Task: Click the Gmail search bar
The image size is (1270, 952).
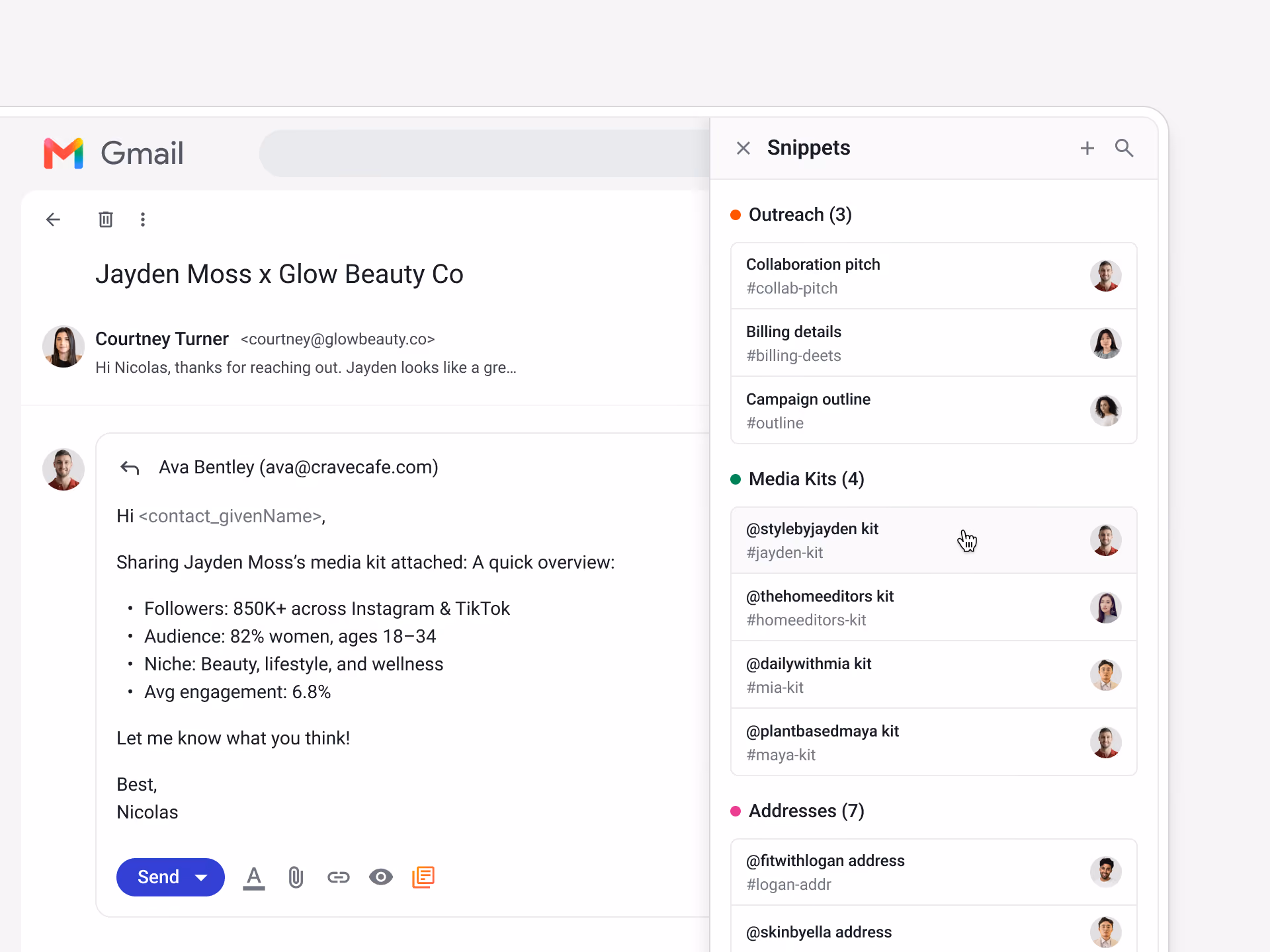Action: (484, 153)
